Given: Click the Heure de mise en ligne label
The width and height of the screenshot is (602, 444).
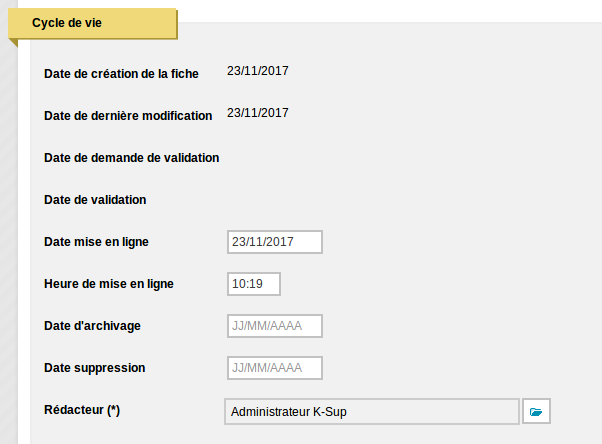Looking at the screenshot, I should click(109, 284).
